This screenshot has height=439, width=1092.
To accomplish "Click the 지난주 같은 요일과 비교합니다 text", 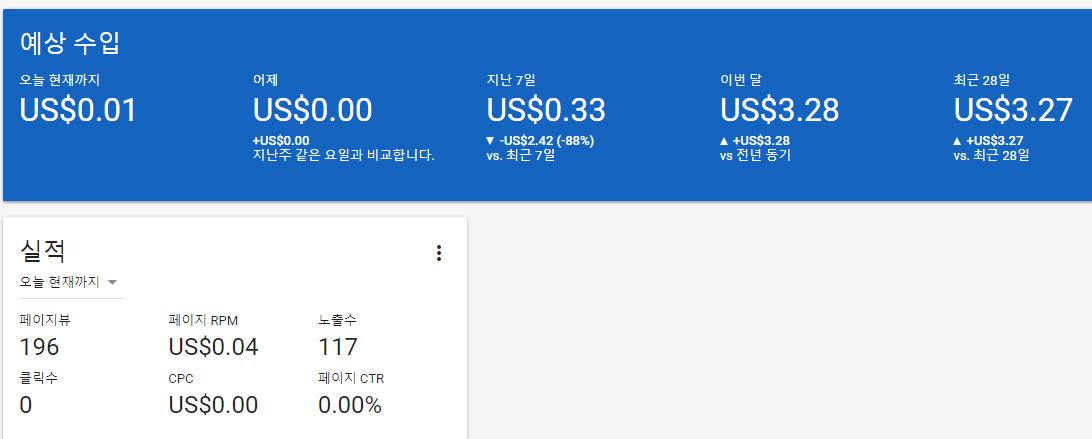I will point(344,155).
